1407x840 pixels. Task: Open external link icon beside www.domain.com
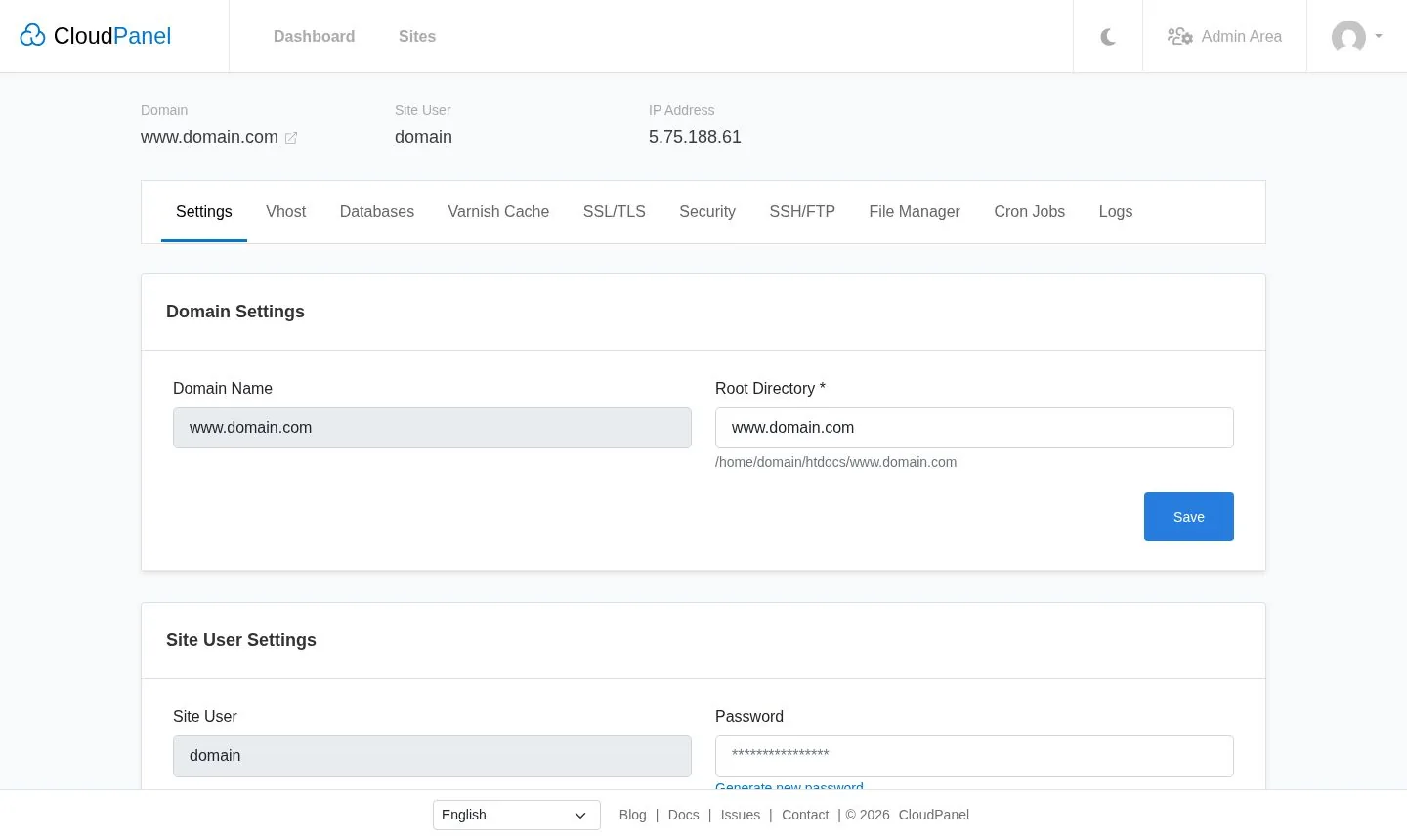tap(291, 138)
